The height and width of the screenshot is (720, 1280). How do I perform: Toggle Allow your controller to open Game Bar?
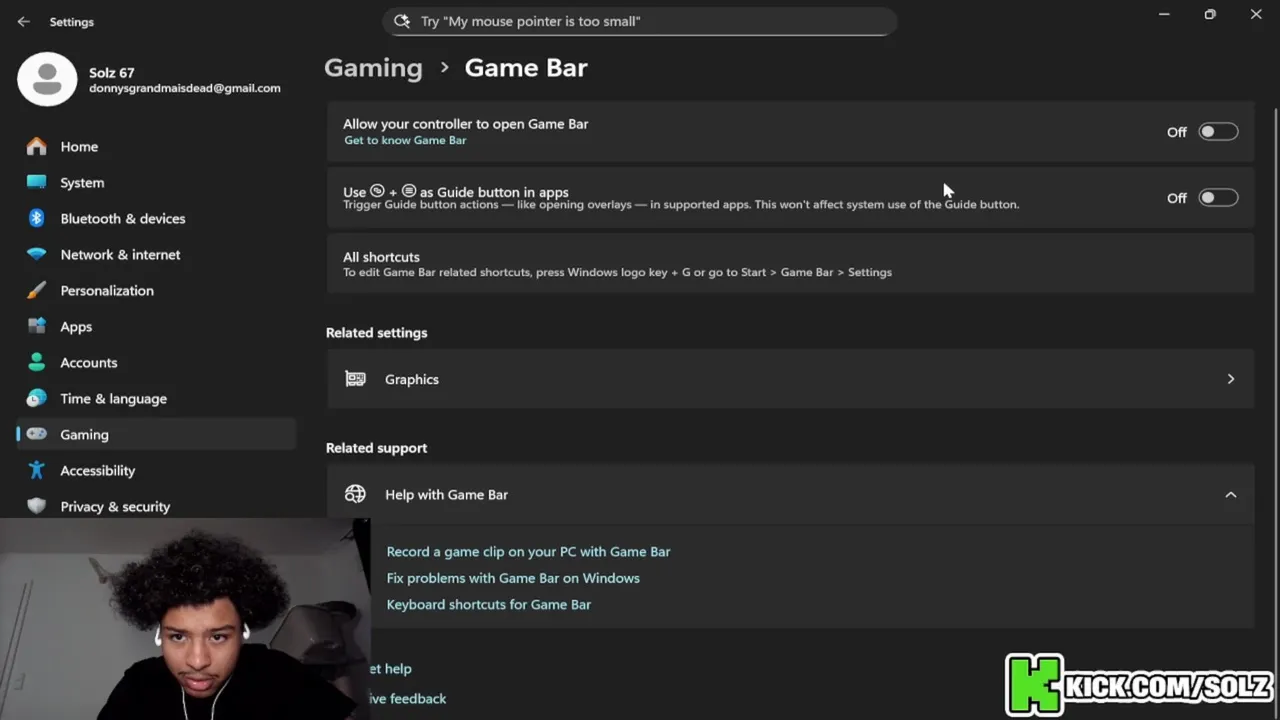point(1218,132)
